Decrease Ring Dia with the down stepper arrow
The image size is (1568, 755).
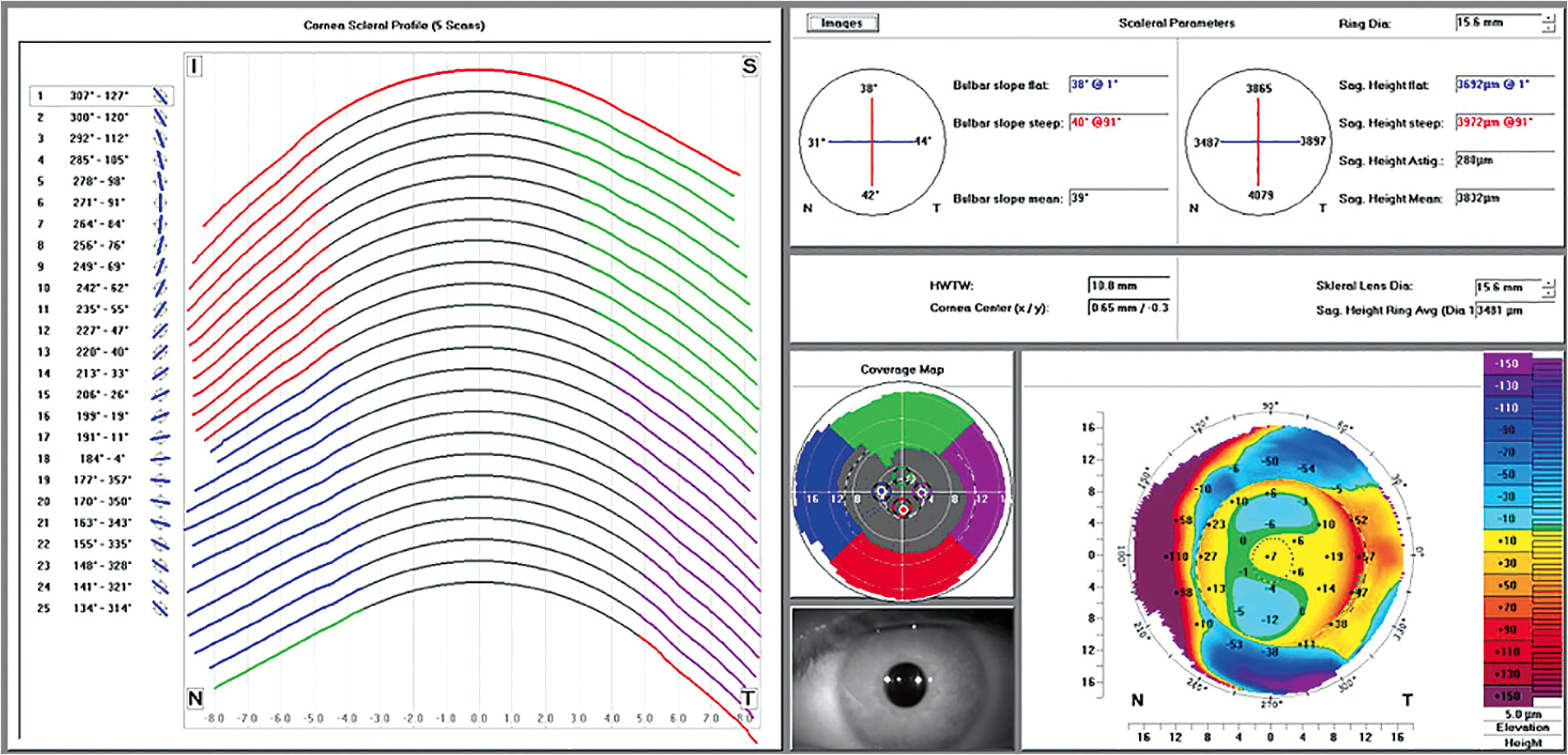pyautogui.click(x=1548, y=28)
